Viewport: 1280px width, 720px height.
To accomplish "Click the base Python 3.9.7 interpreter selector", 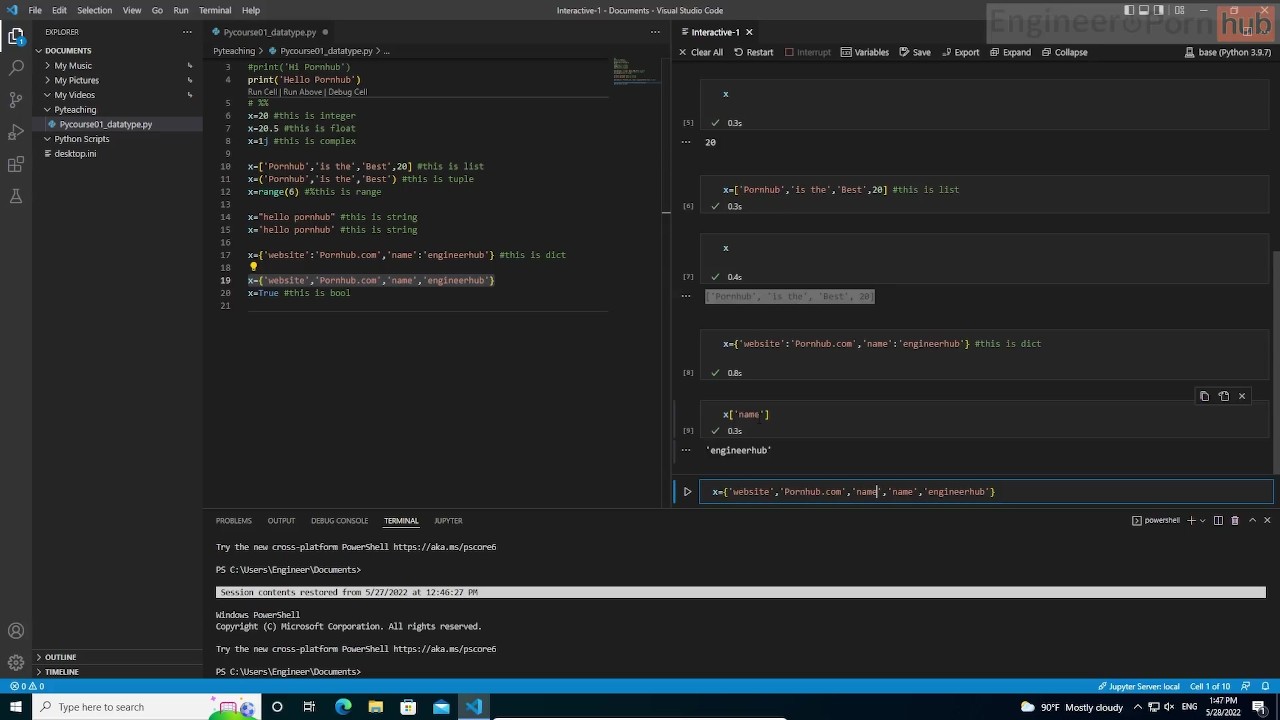I will (x=1228, y=52).
